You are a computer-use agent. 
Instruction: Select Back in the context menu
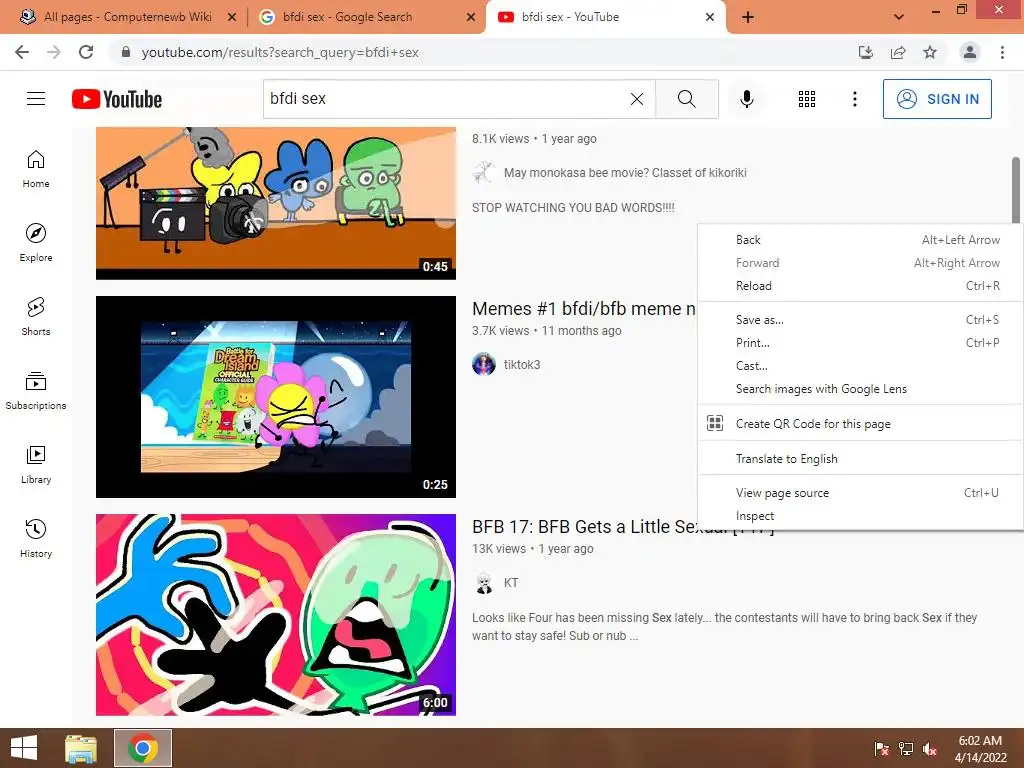coord(860,240)
